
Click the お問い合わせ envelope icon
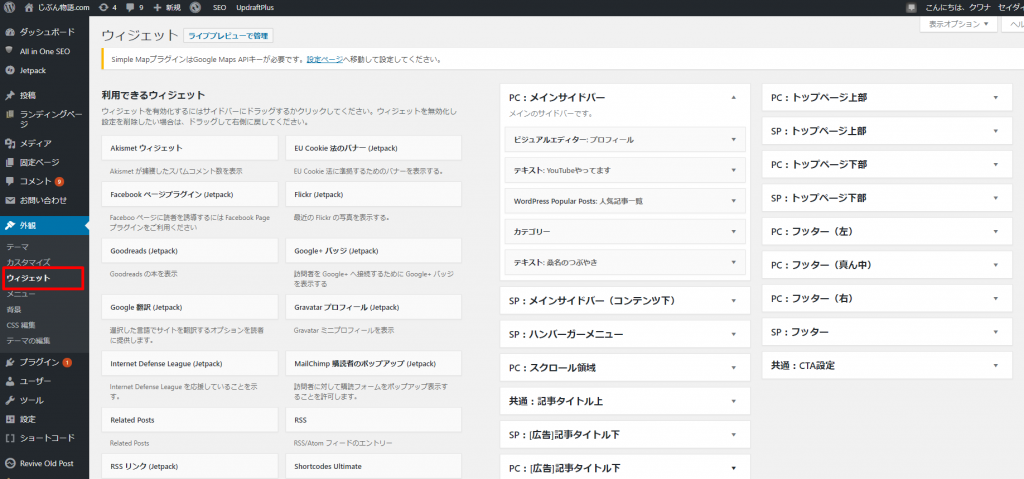tap(9, 200)
